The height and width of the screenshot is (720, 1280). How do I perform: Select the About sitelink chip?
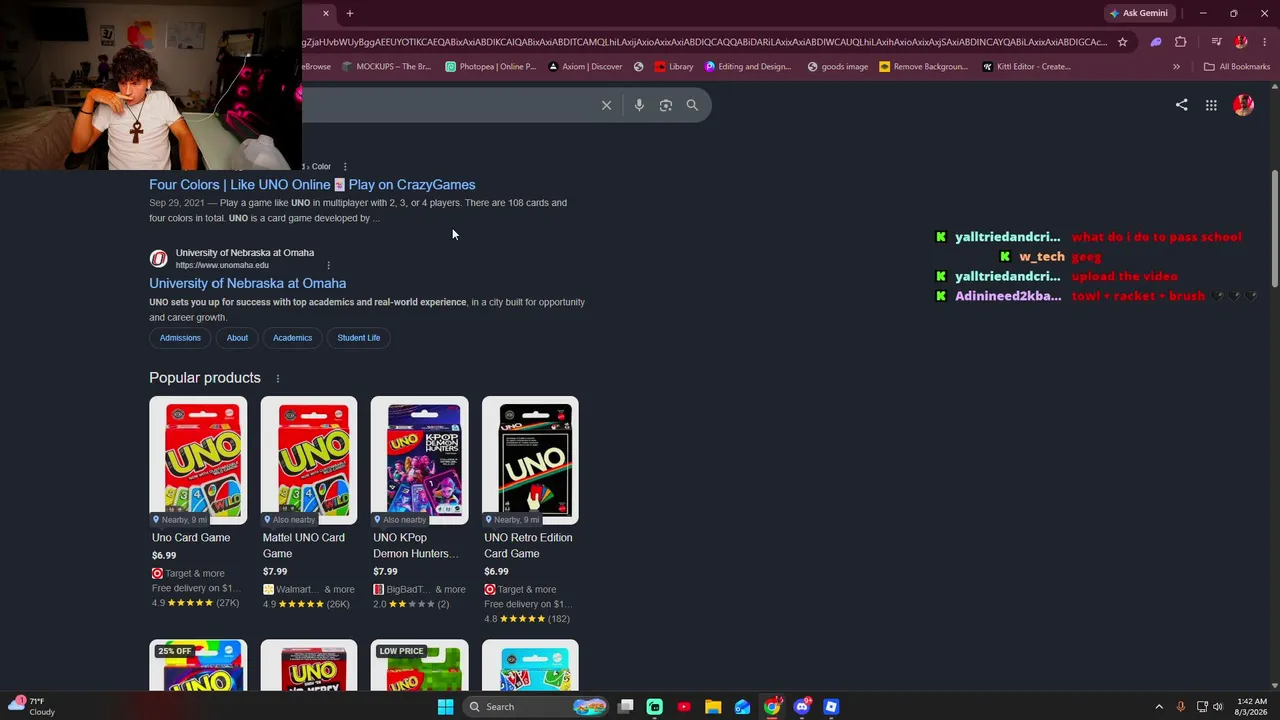coord(237,338)
